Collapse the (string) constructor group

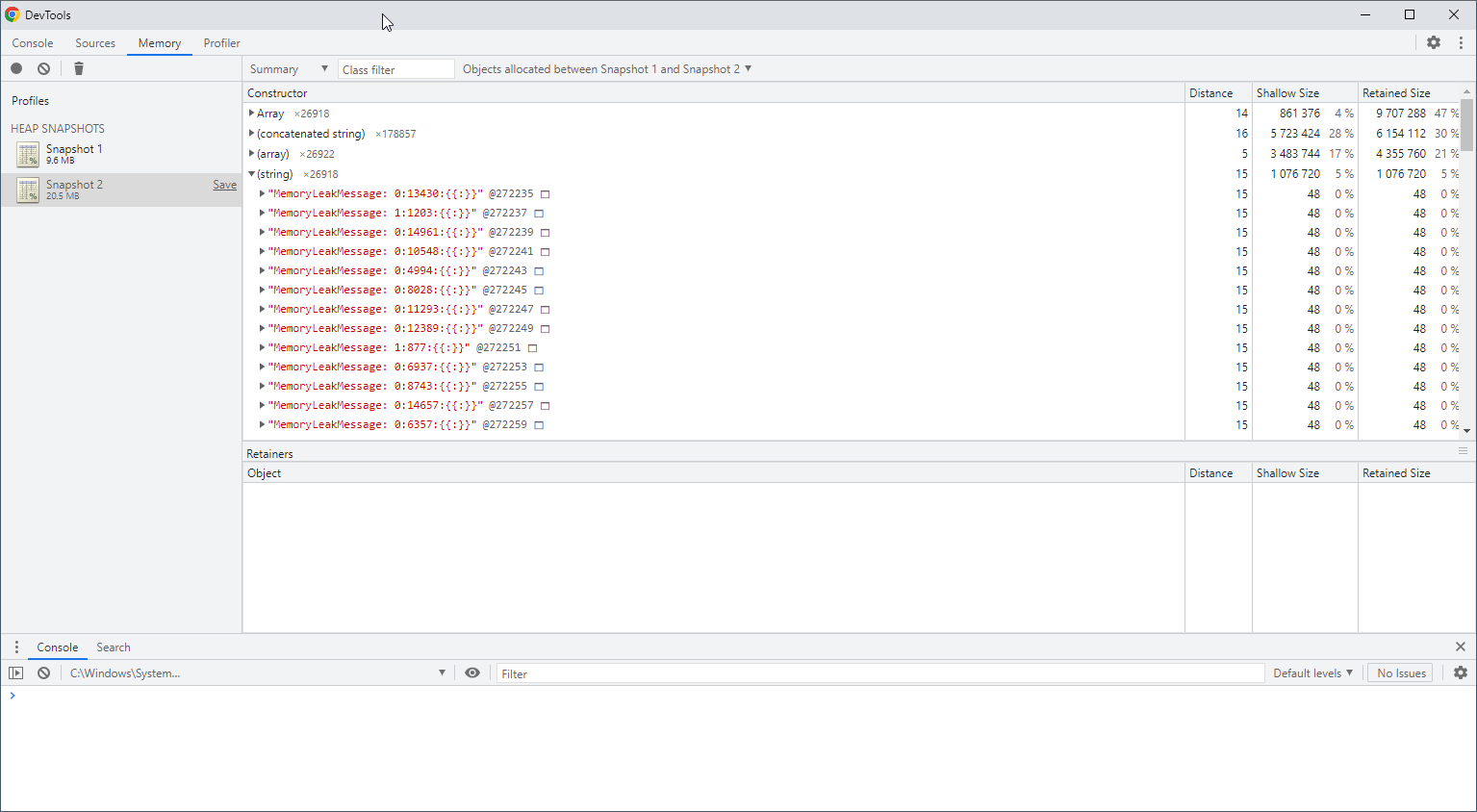(252, 174)
